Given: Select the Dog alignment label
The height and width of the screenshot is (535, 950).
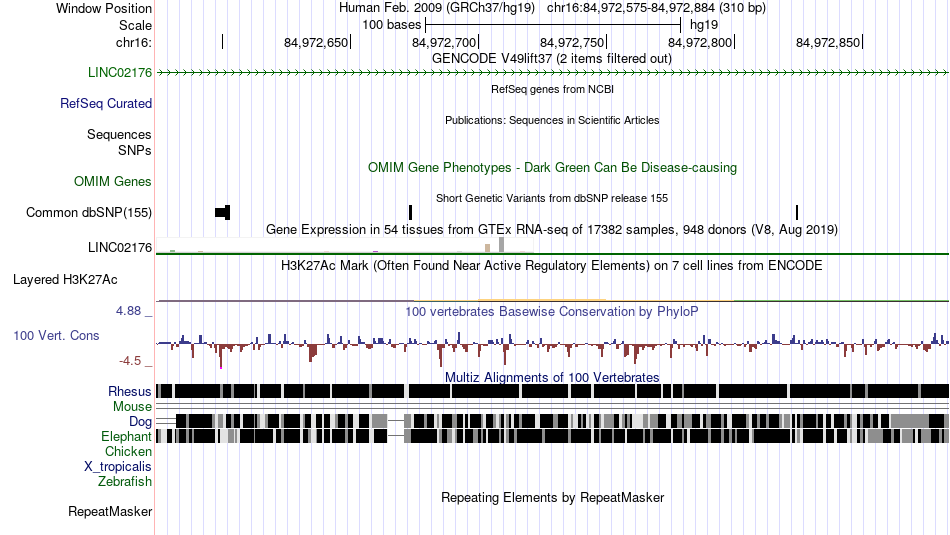Looking at the screenshot, I should [x=140, y=422].
